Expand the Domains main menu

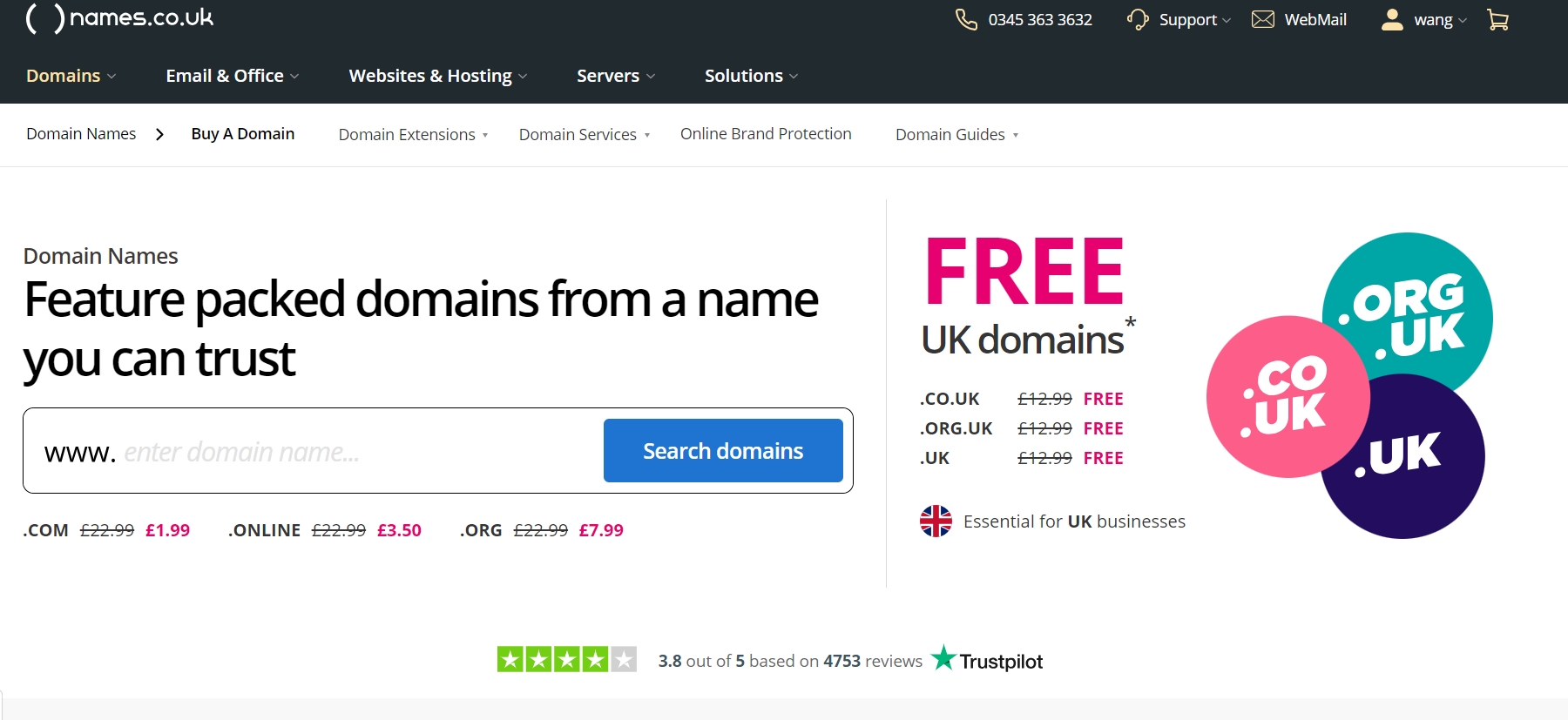point(71,76)
